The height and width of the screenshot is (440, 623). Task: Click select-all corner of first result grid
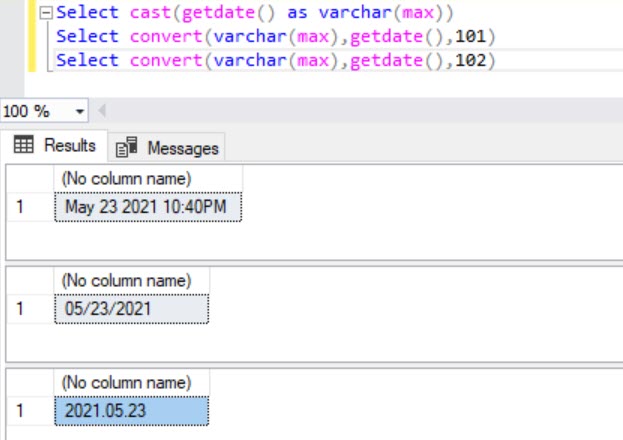tap(31, 179)
